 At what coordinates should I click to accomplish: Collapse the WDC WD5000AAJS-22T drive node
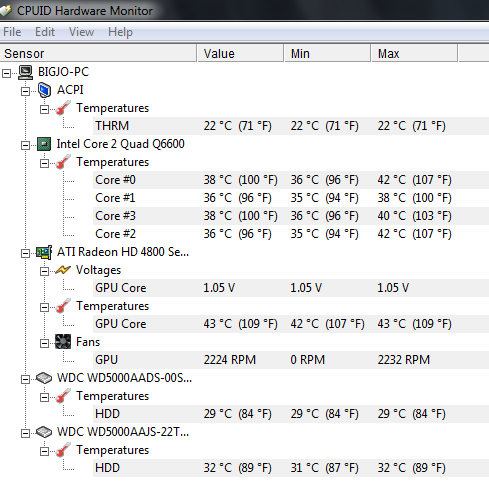25,433
